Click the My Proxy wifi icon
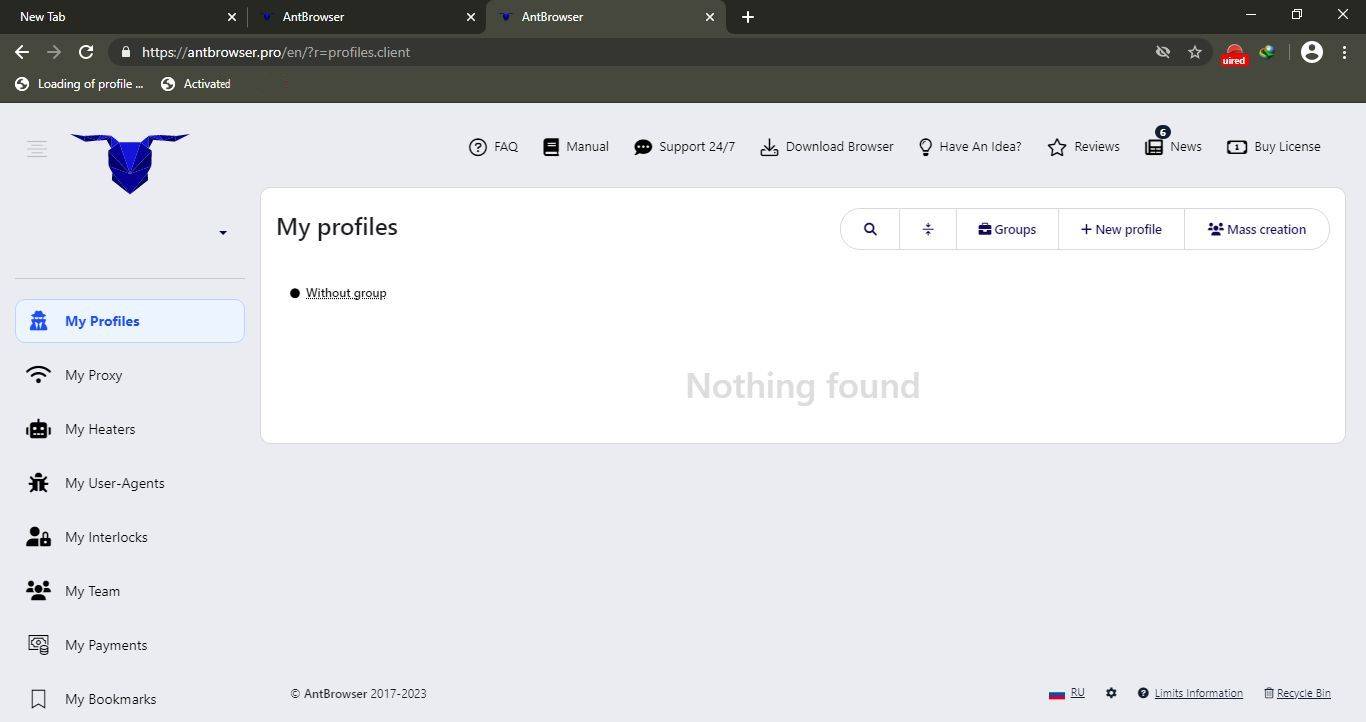Screen dimensions: 1366x722 click(38, 375)
